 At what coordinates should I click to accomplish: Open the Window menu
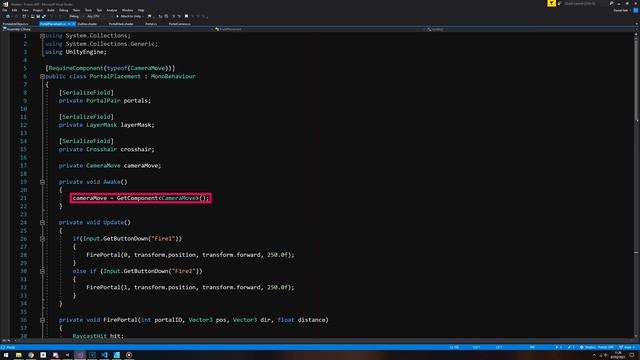(127, 10)
